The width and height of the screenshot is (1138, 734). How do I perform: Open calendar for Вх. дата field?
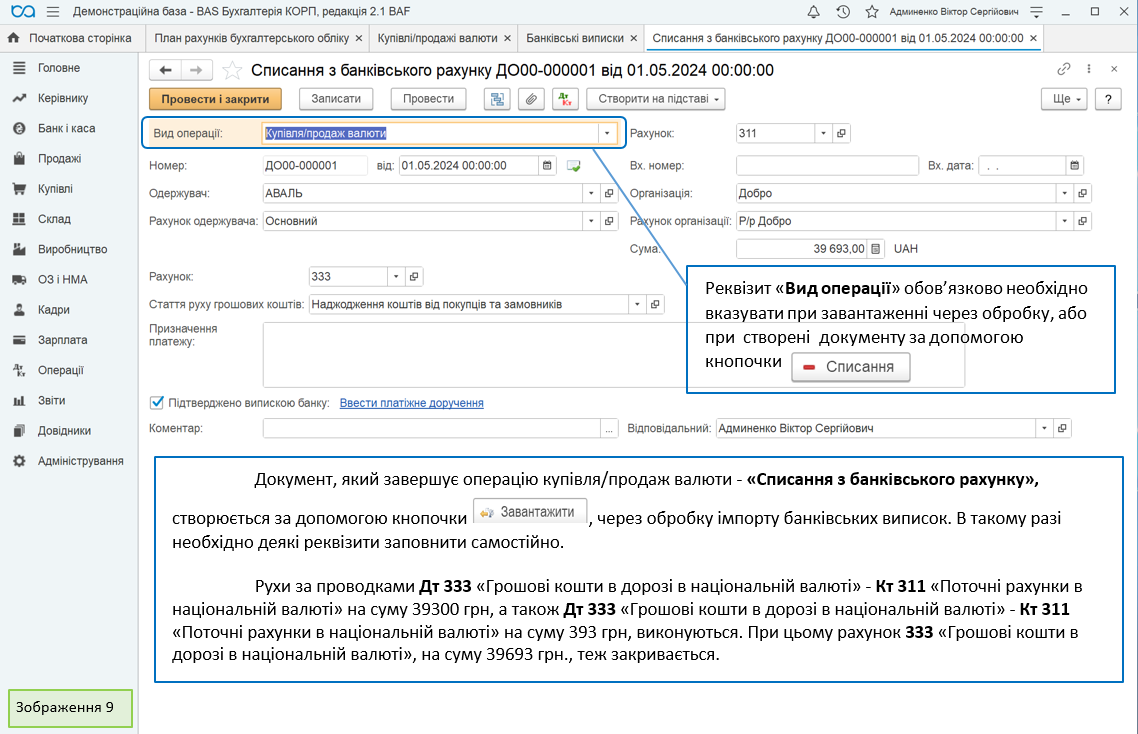click(x=1074, y=166)
